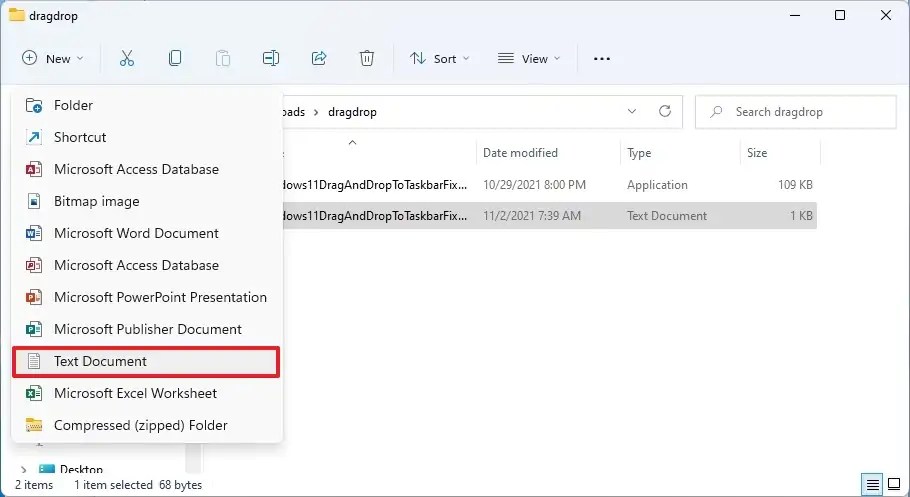Choose Microsoft Word Document
910x497 pixels.
point(147,233)
